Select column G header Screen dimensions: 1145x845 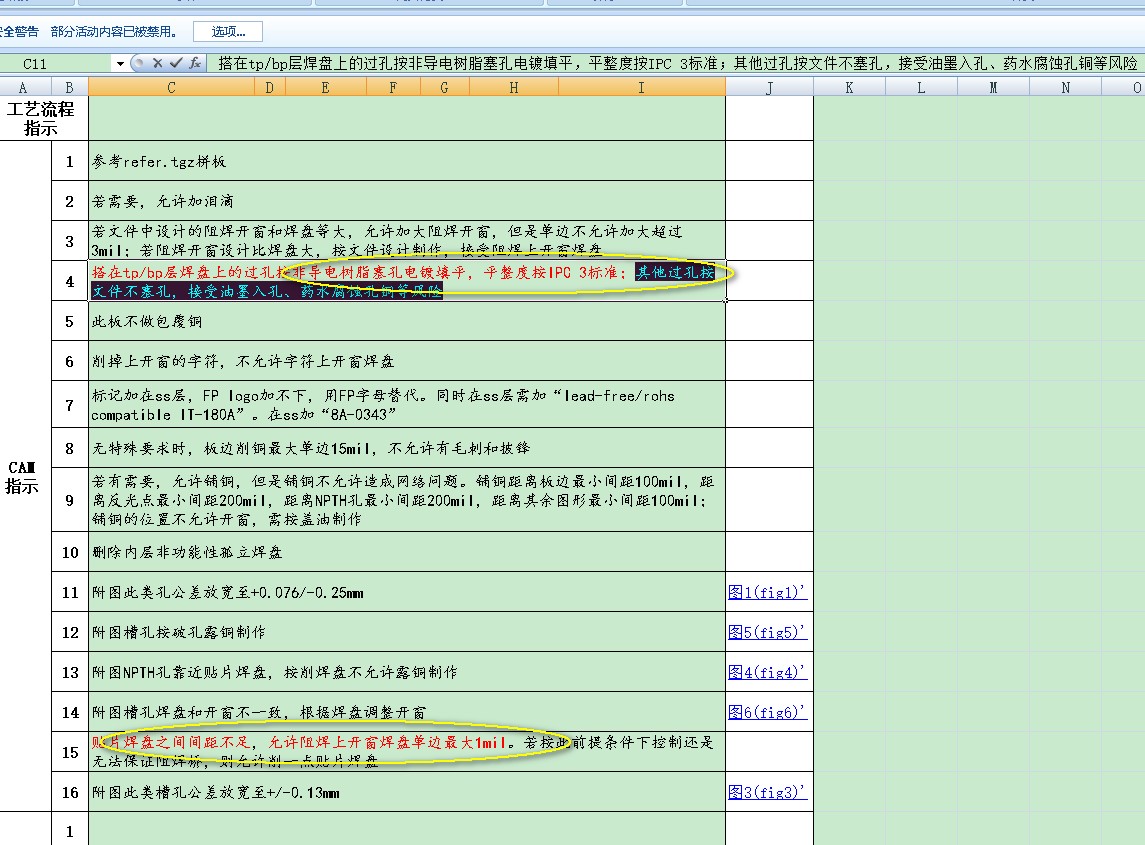pyautogui.click(x=444, y=88)
